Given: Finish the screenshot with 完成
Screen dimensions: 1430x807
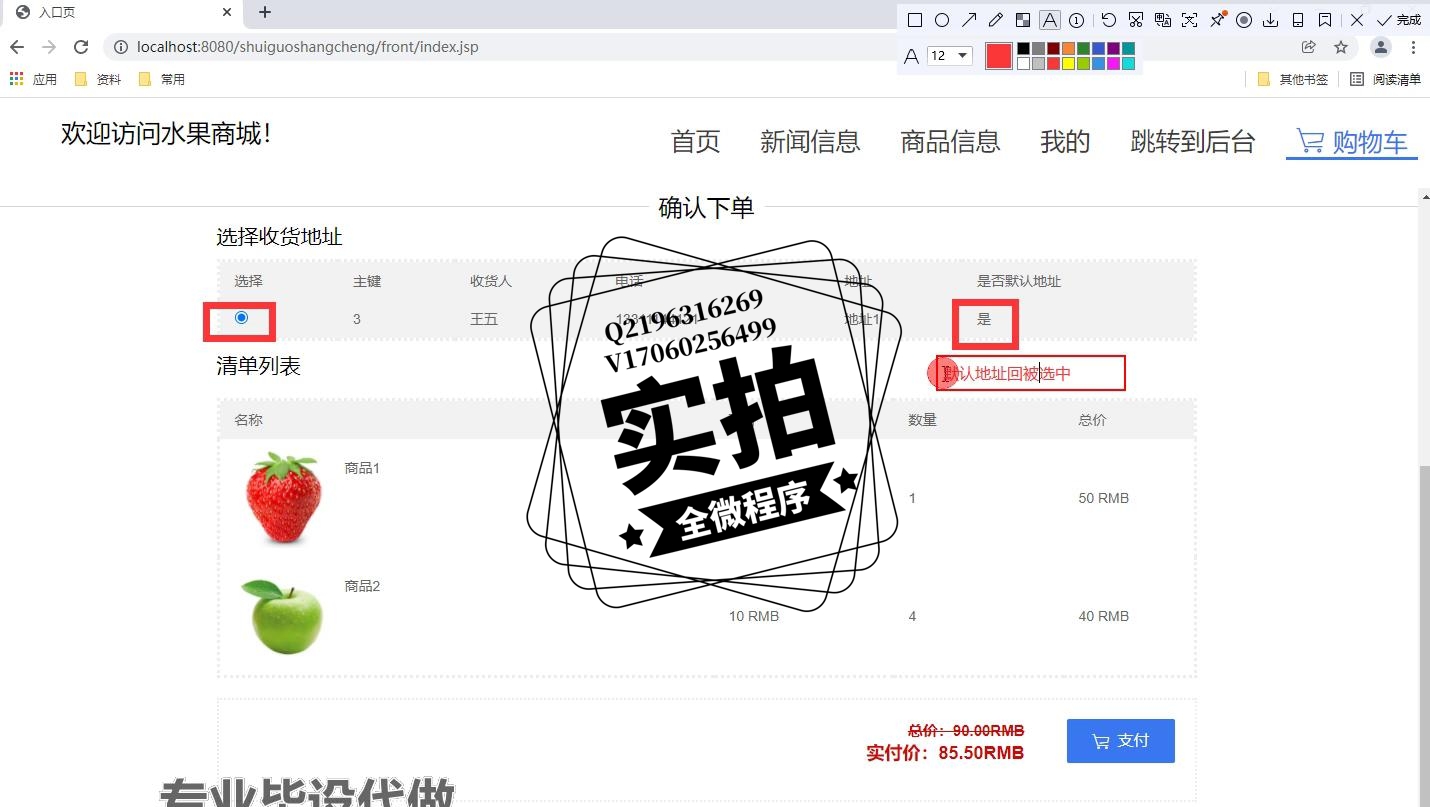Looking at the screenshot, I should click(x=1398, y=20).
